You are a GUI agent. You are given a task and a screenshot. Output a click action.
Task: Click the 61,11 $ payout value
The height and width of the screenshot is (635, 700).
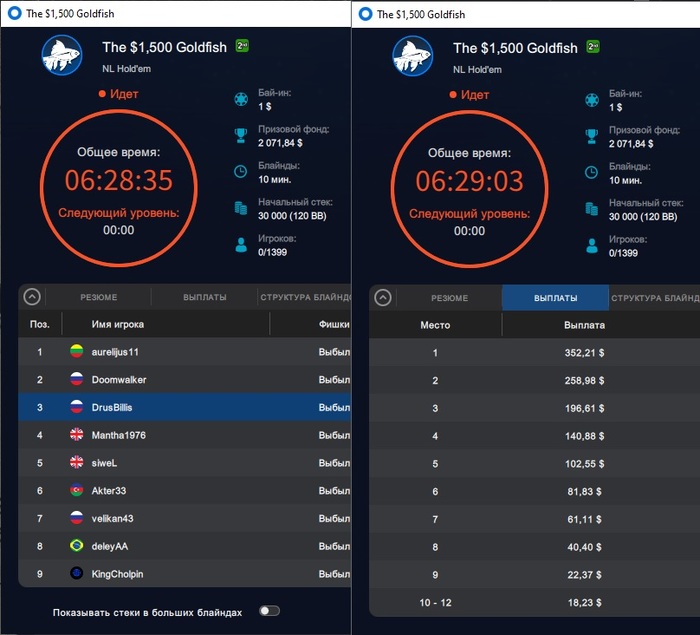click(x=584, y=519)
